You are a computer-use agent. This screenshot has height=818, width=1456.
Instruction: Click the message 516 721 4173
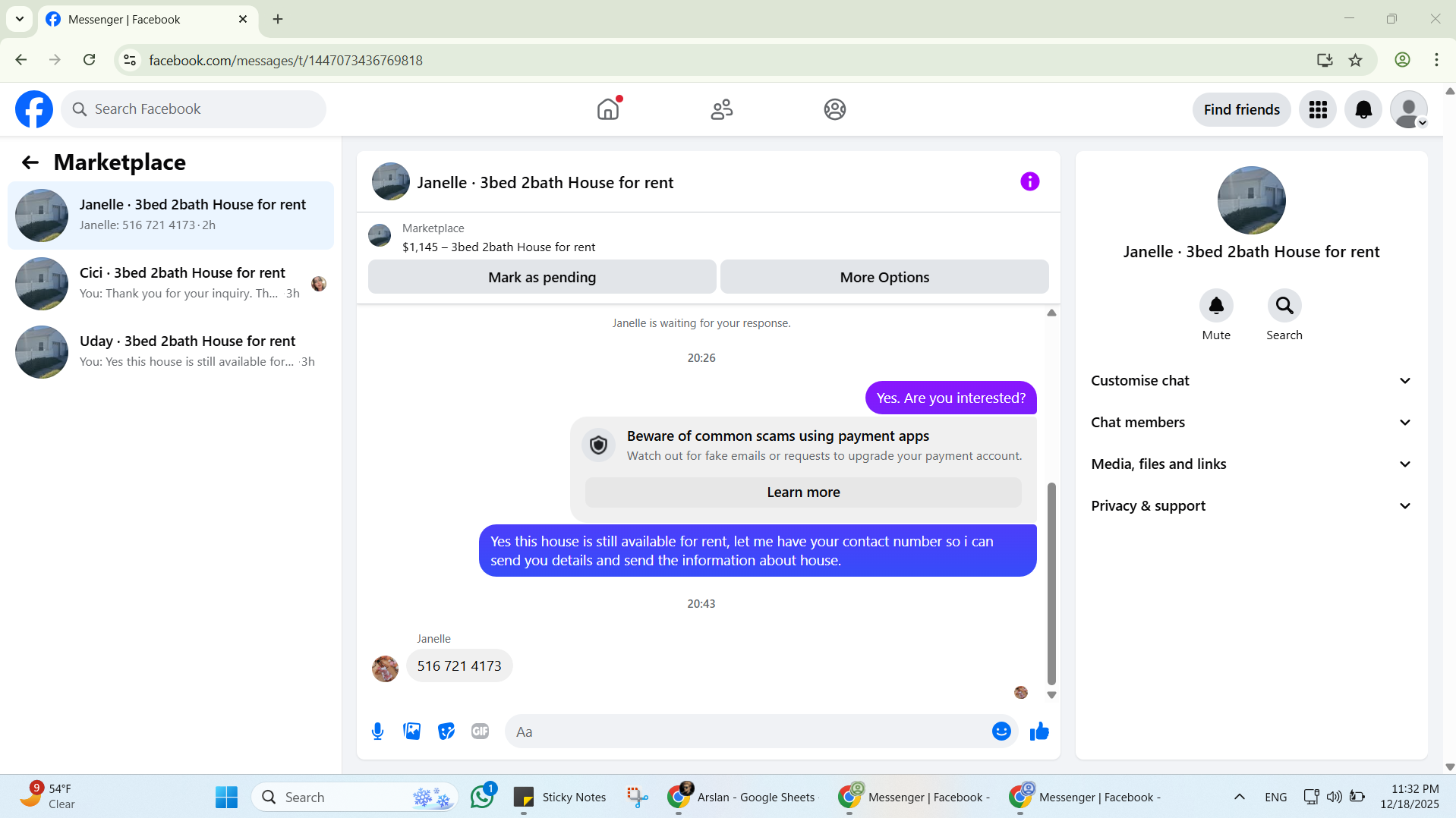459,666
